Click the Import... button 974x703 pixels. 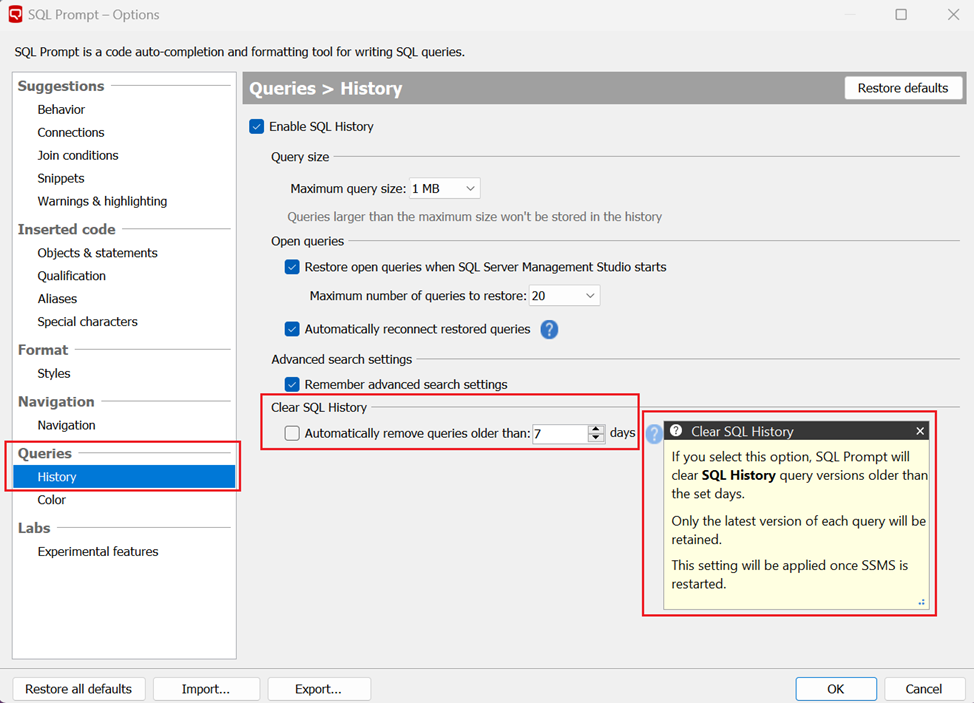coord(206,689)
